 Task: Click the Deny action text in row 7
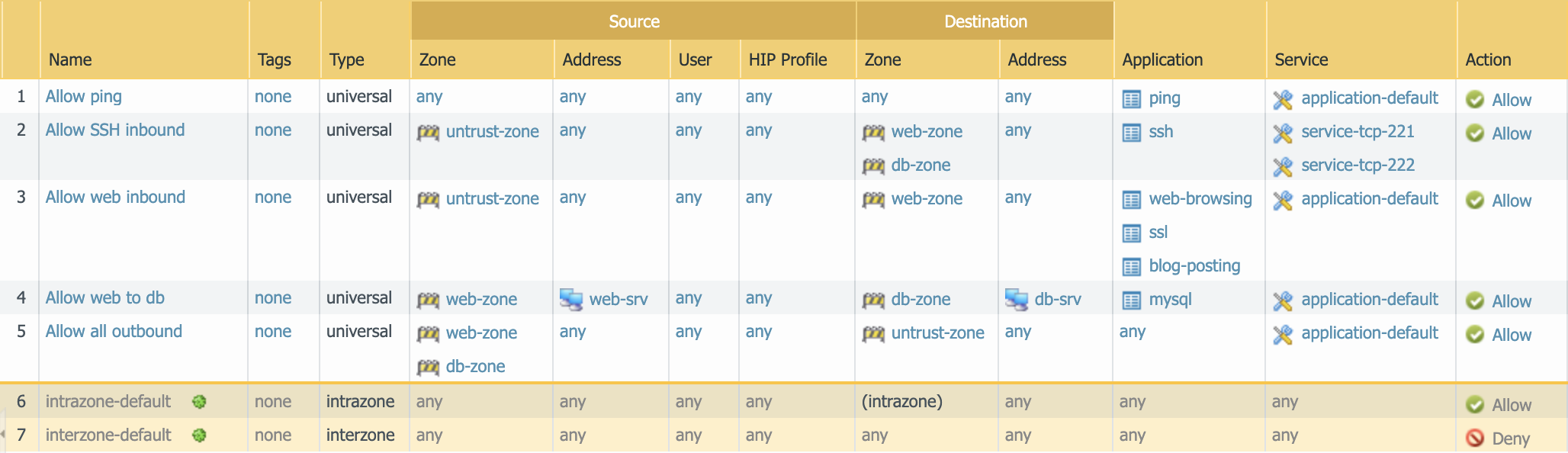[1511, 439]
